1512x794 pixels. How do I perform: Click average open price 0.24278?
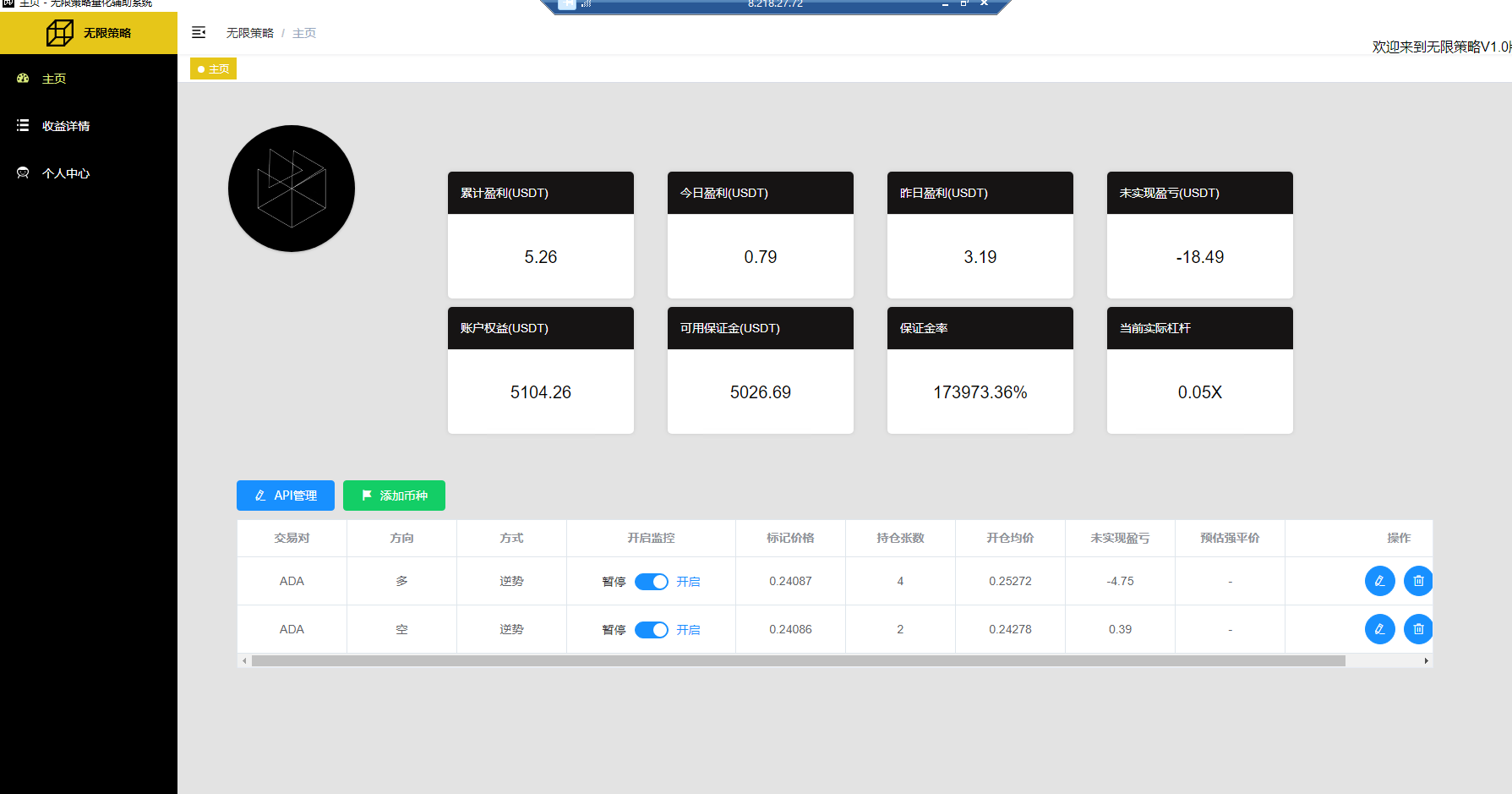tap(1010, 629)
